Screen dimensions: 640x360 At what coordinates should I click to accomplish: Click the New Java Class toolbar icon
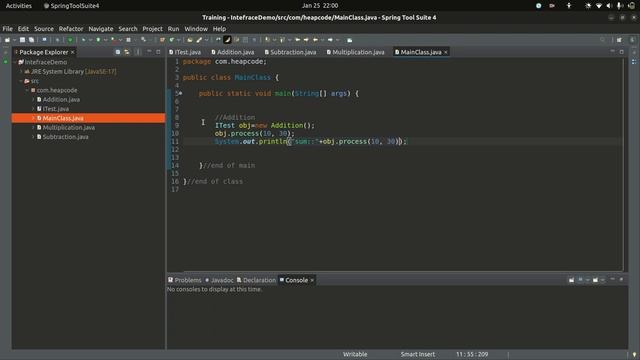(x=172, y=40)
